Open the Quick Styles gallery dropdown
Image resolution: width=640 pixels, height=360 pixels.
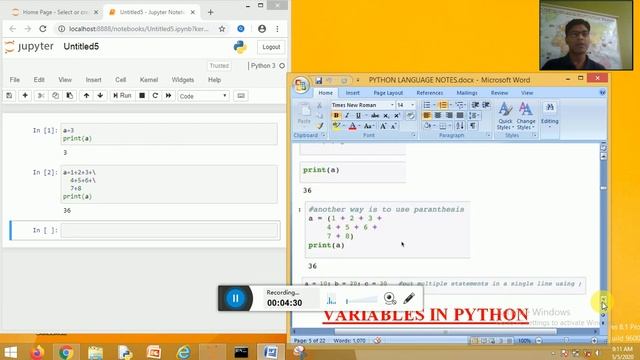click(x=505, y=116)
